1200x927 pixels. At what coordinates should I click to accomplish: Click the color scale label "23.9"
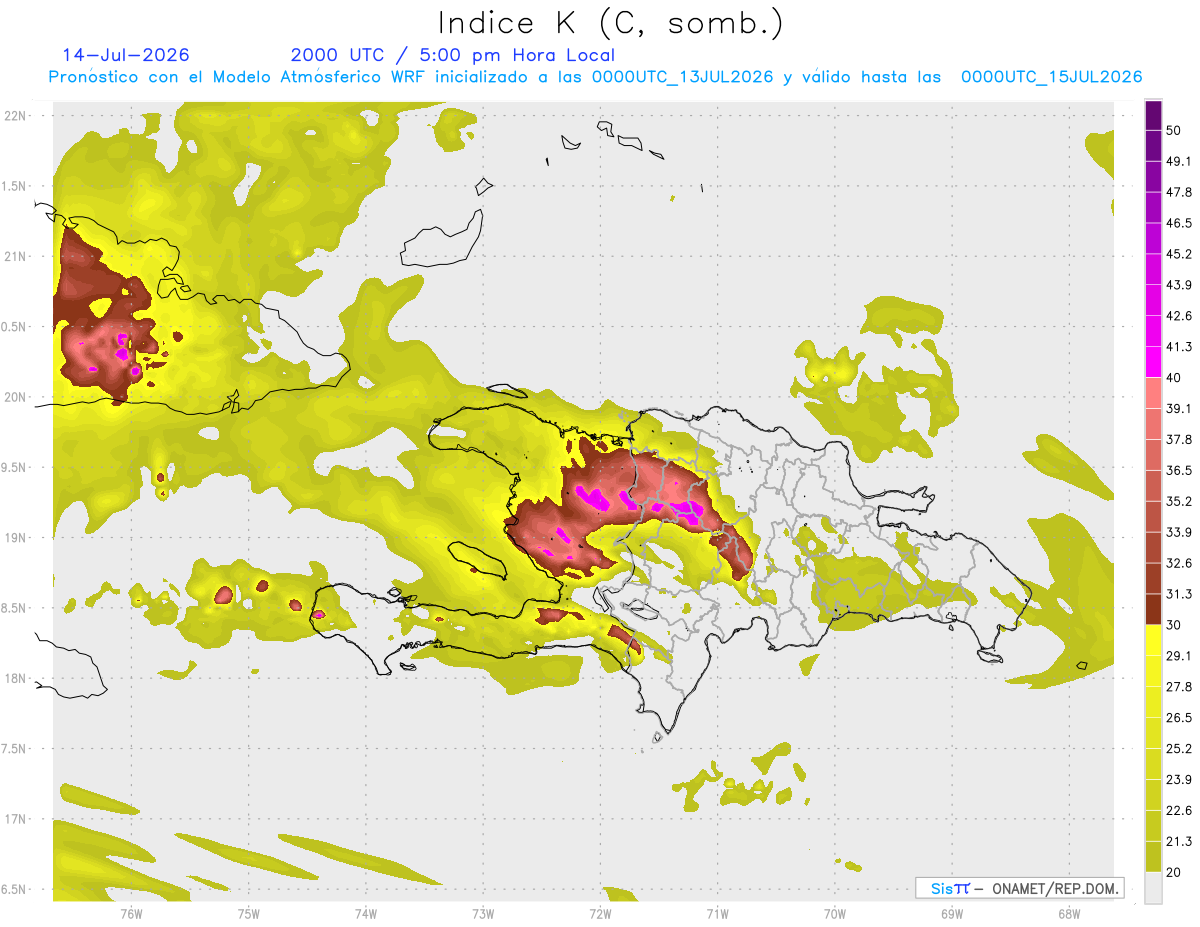pyautogui.click(x=1179, y=780)
